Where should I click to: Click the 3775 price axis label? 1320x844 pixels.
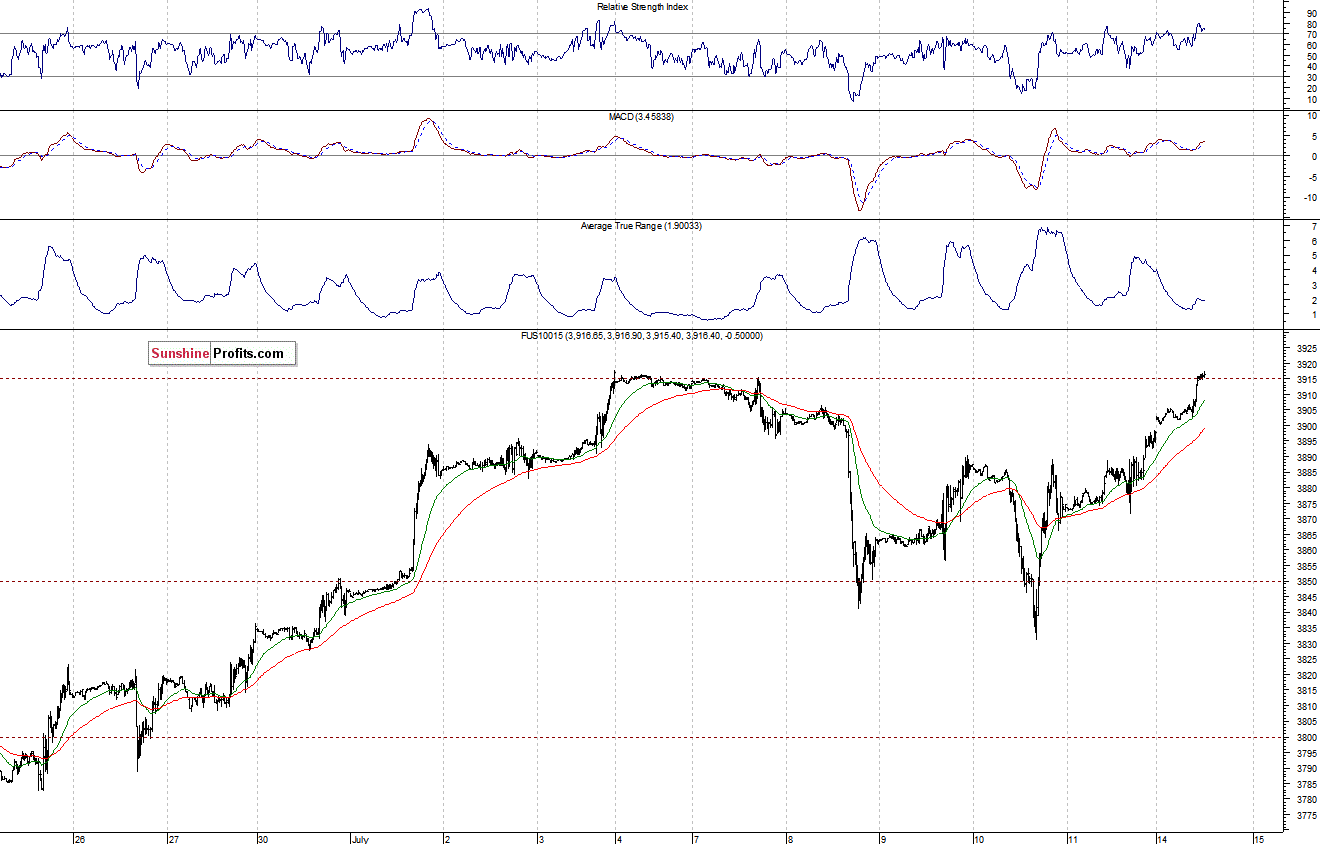pos(1306,815)
